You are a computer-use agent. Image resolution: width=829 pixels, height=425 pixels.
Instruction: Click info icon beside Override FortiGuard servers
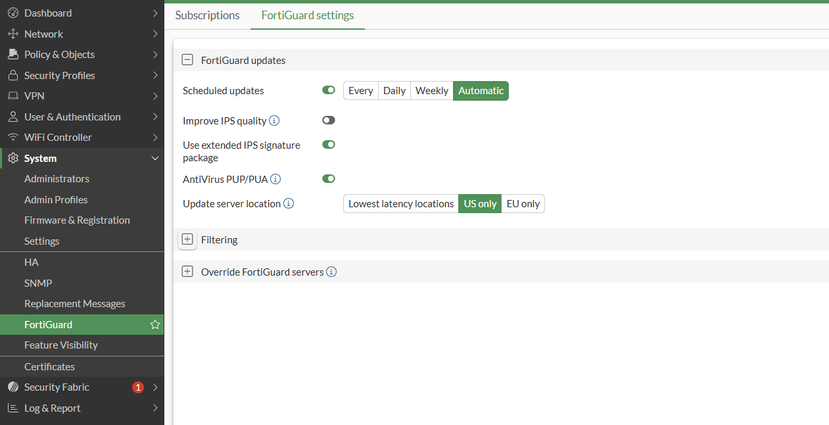[331, 272]
